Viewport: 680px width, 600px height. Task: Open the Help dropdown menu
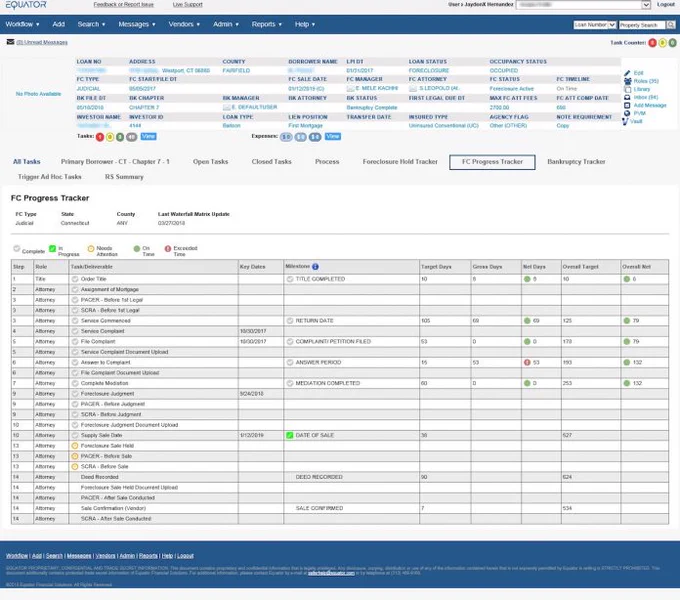tap(304, 24)
